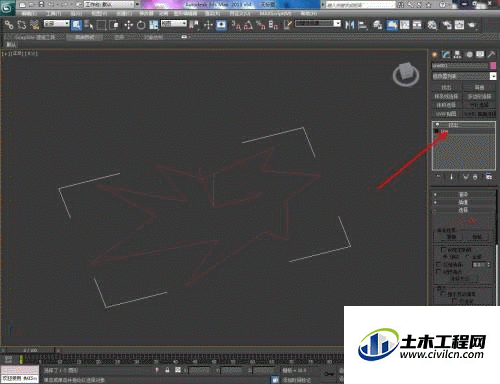Toggle the Show Vertex Numbers checkbox
This screenshot has height=384, width=500.
tap(443, 294)
